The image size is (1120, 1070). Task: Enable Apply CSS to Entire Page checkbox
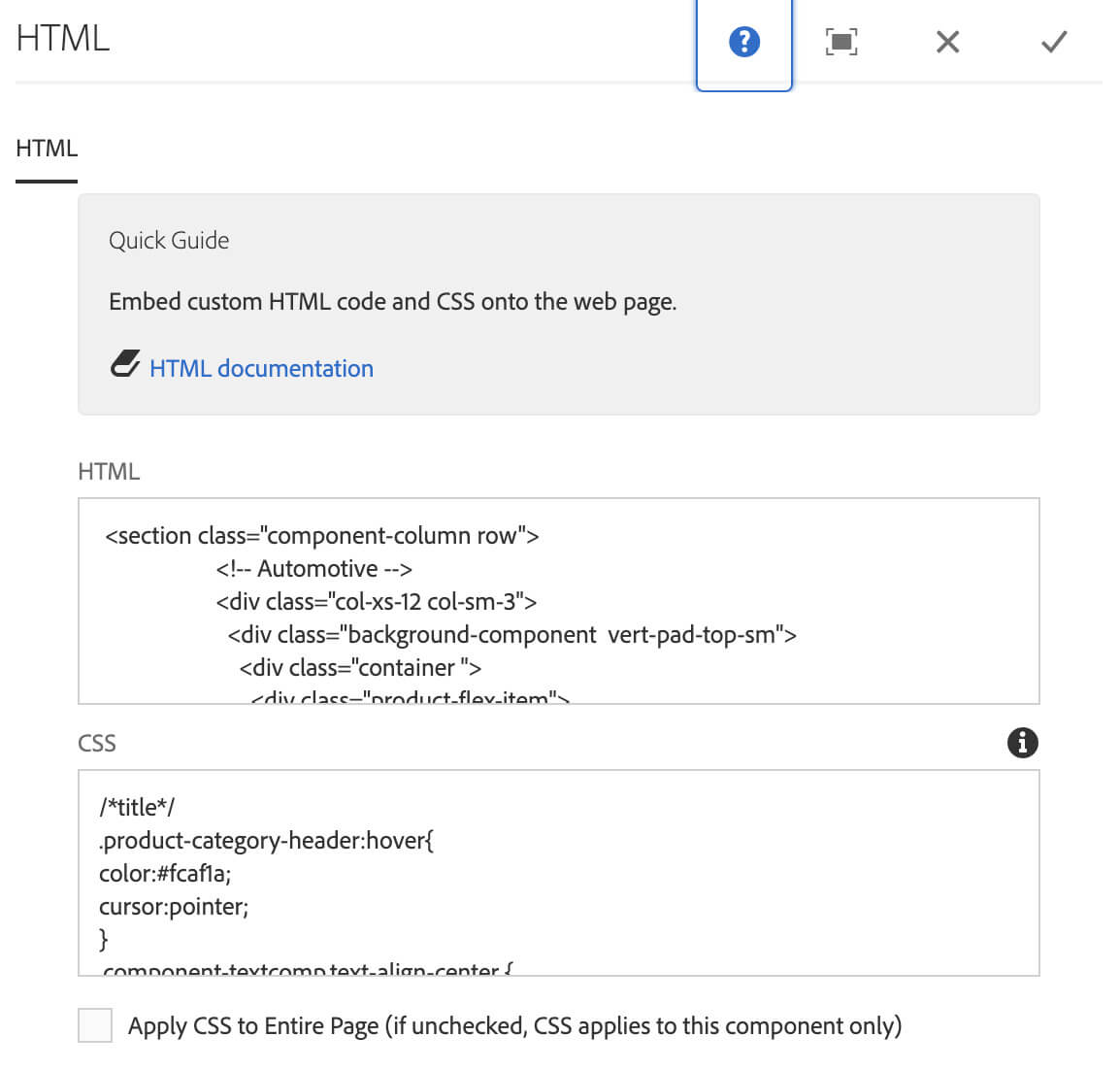95,1025
